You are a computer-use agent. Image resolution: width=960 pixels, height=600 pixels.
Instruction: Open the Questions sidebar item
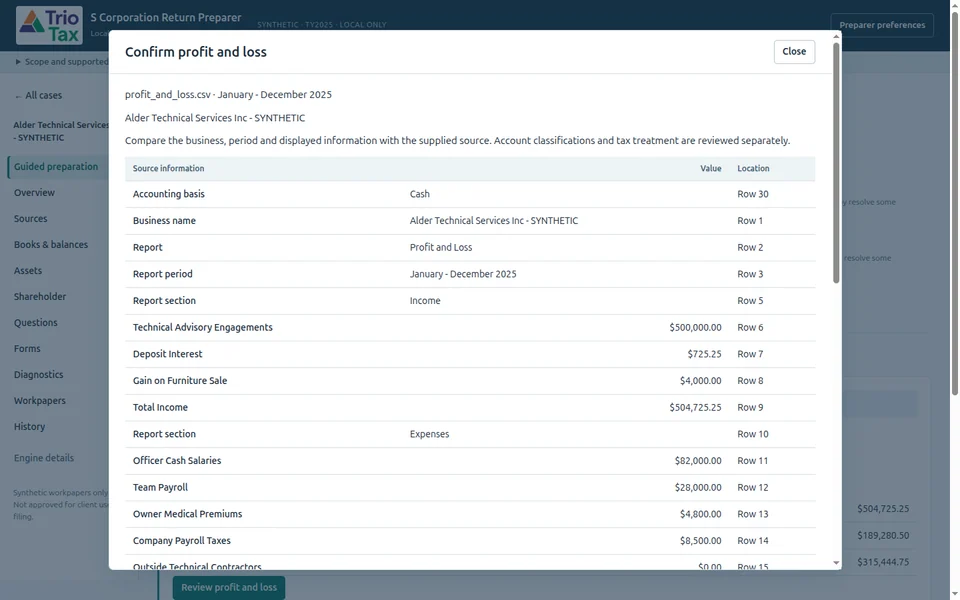click(36, 323)
